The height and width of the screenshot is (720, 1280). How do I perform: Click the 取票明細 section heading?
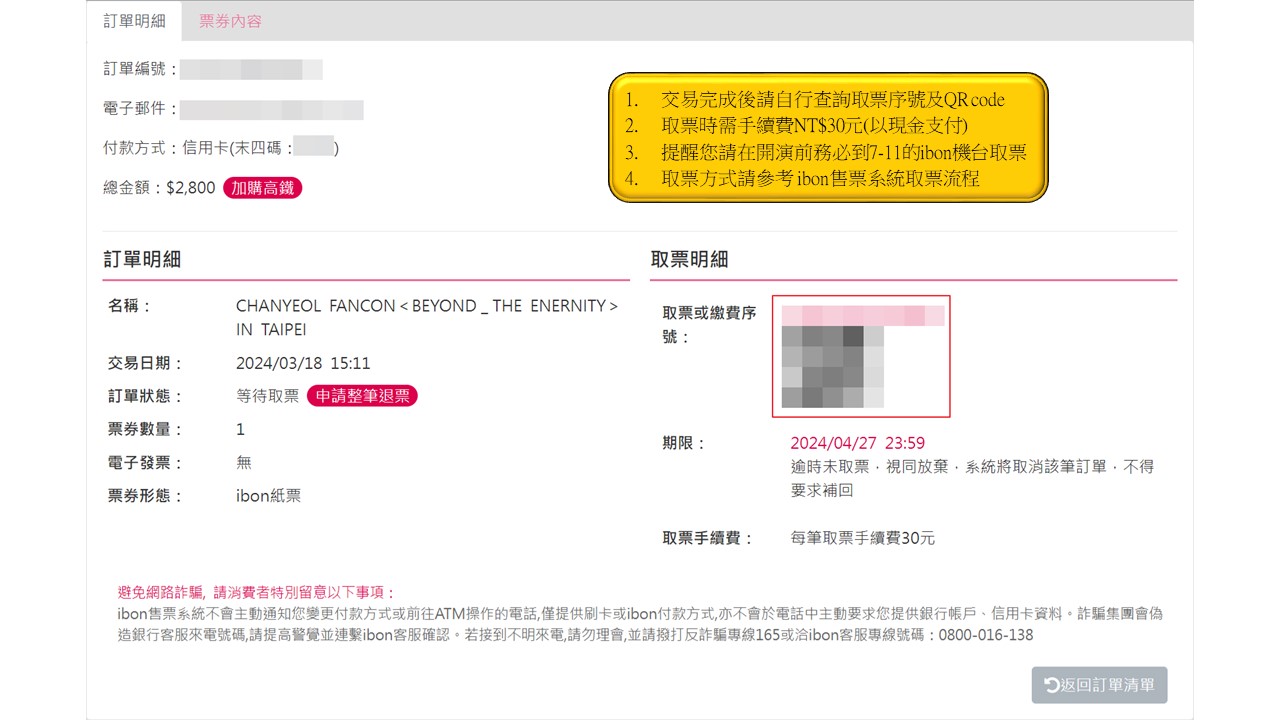click(689, 259)
